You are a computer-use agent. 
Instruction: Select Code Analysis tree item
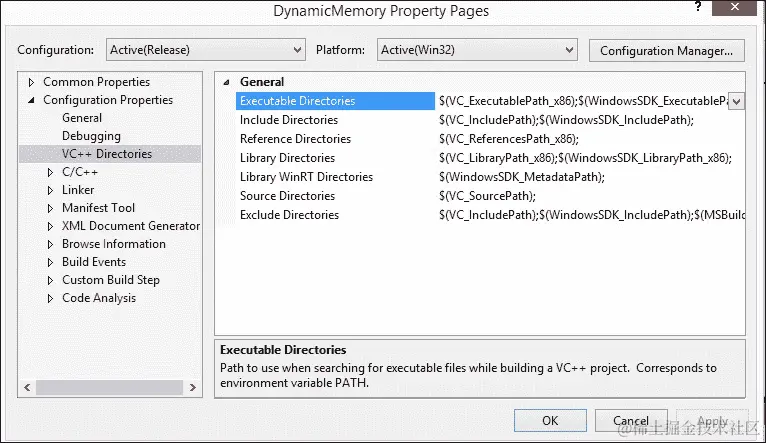[x=99, y=298]
